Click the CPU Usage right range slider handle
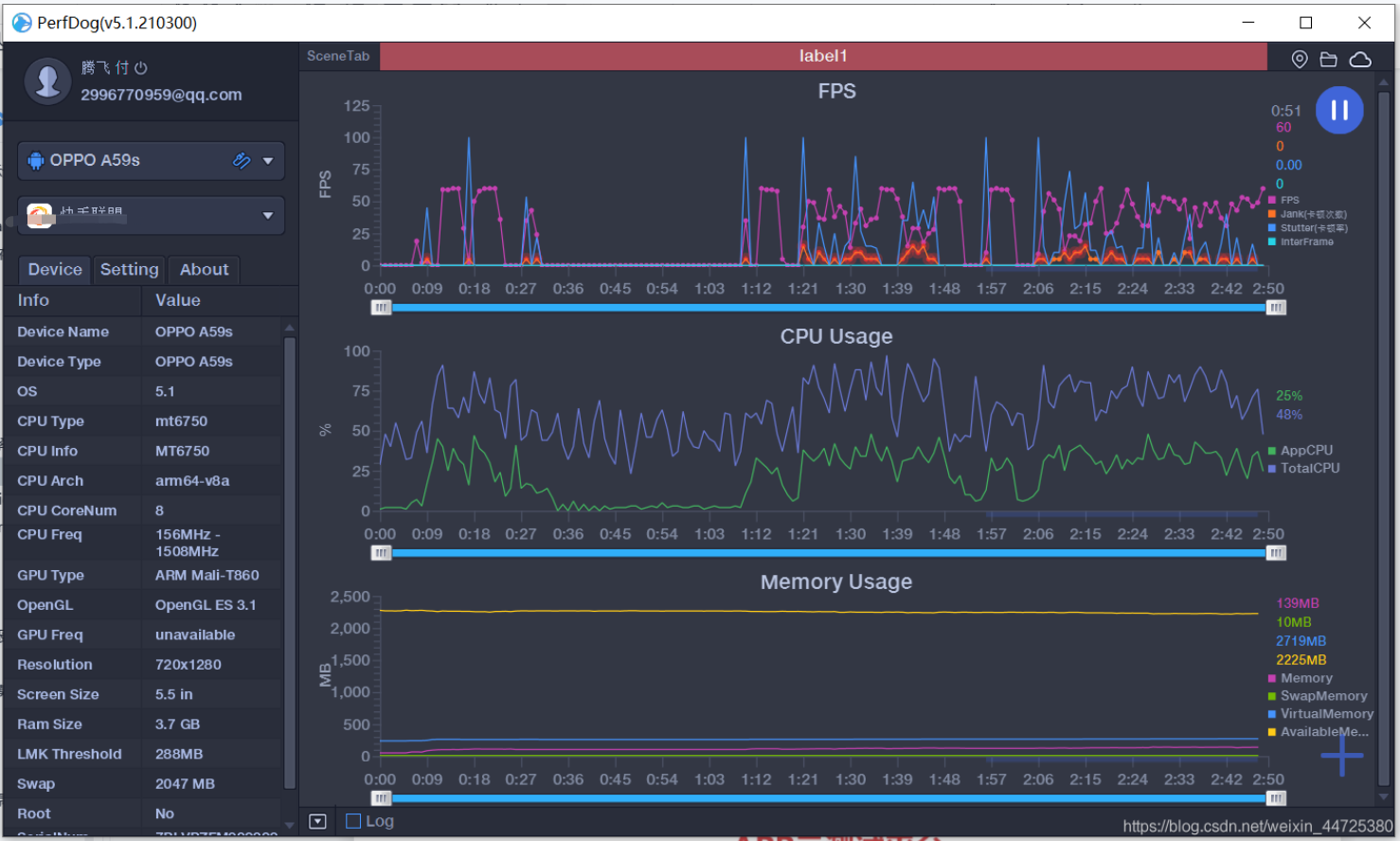 coord(1276,552)
